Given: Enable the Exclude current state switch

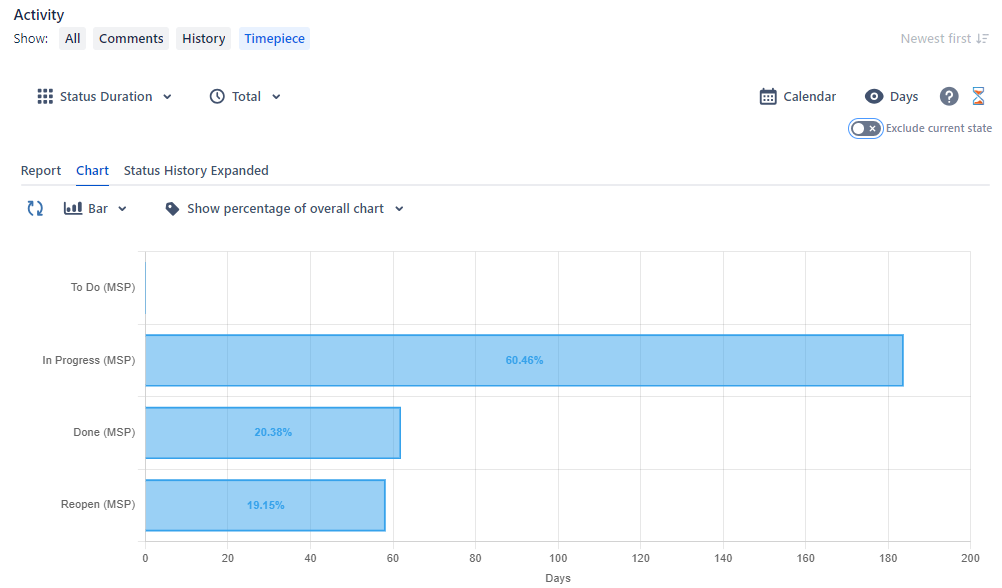Looking at the screenshot, I should [x=865, y=128].
